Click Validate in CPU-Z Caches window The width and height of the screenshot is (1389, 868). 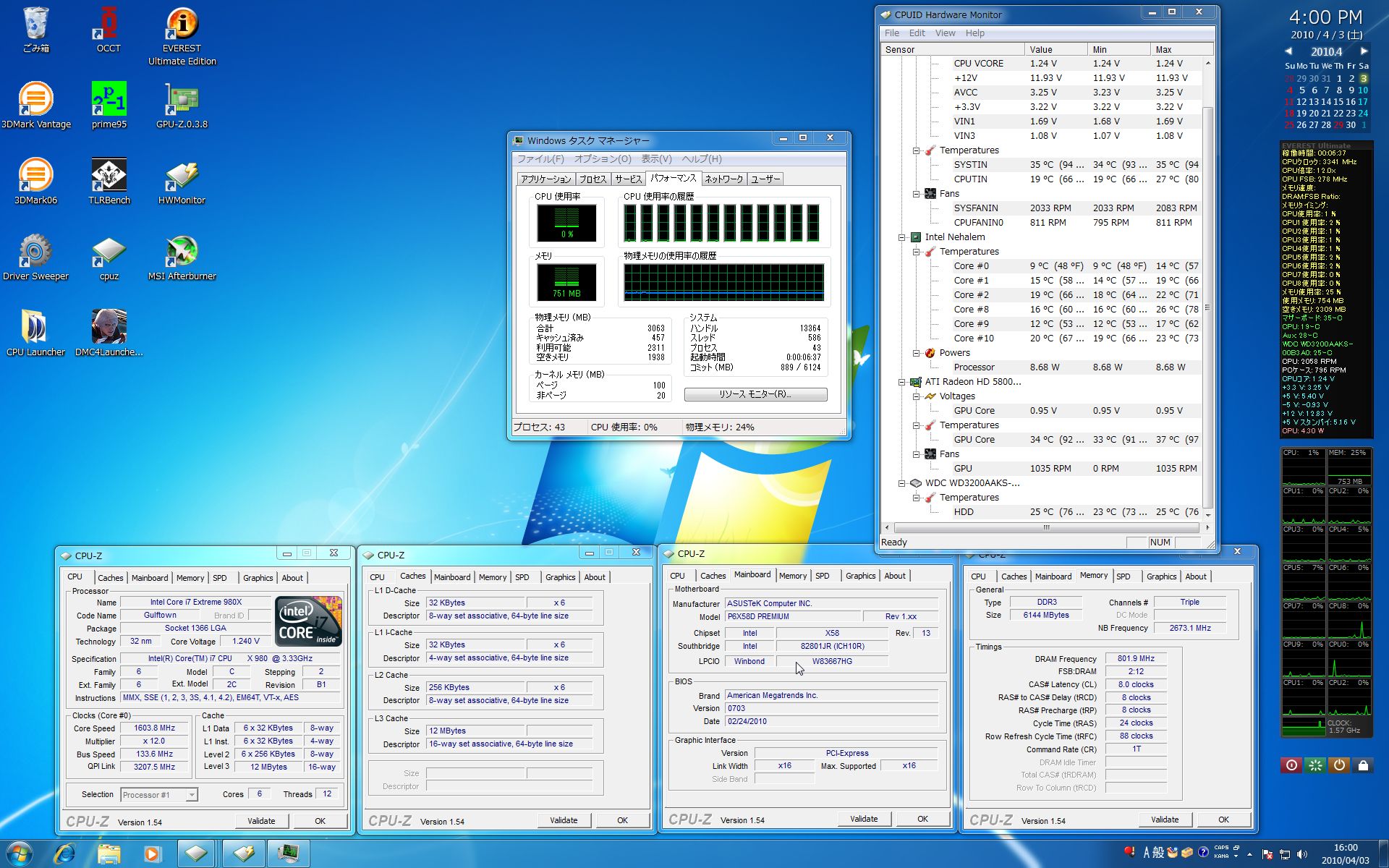point(564,820)
